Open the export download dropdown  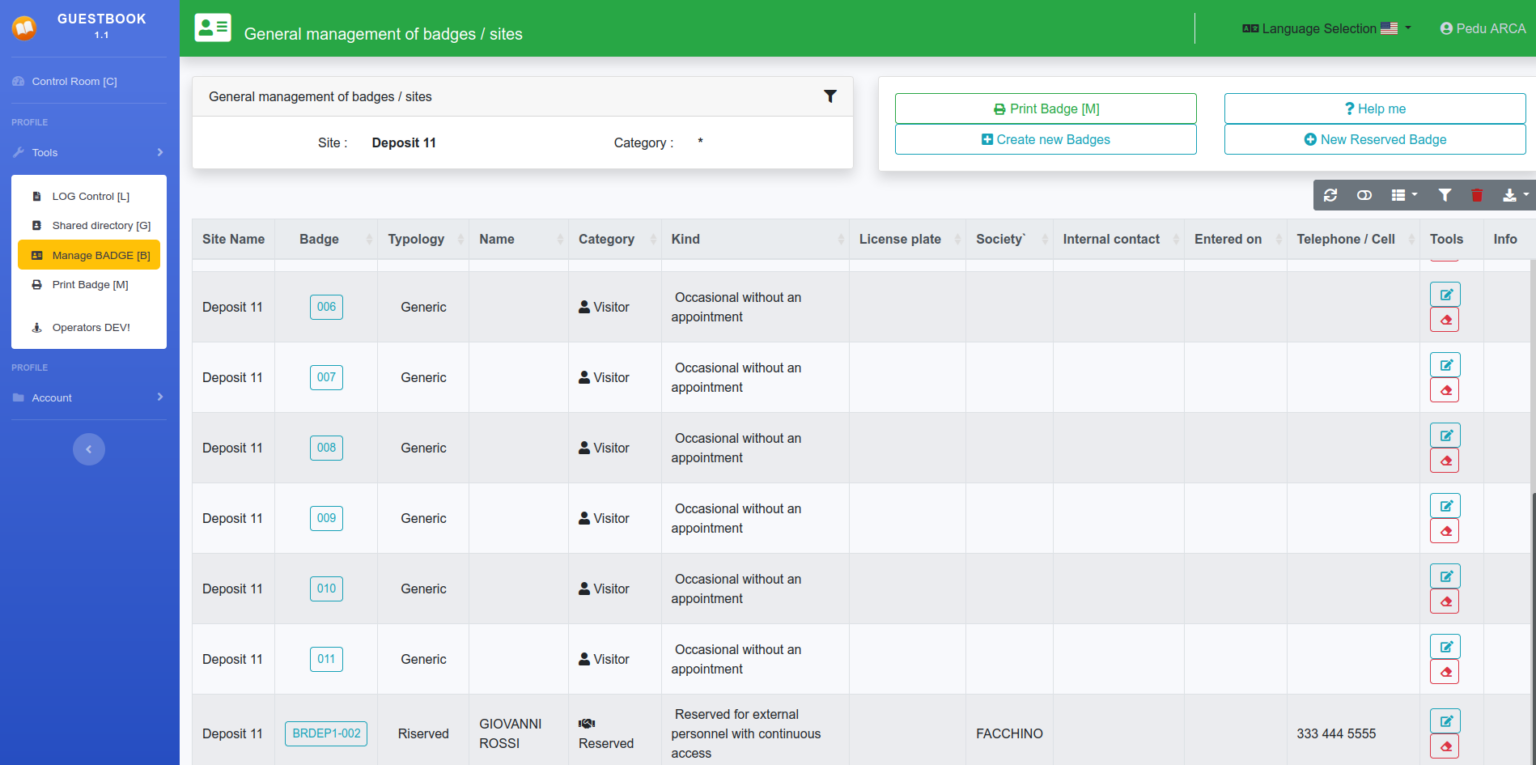[1515, 196]
